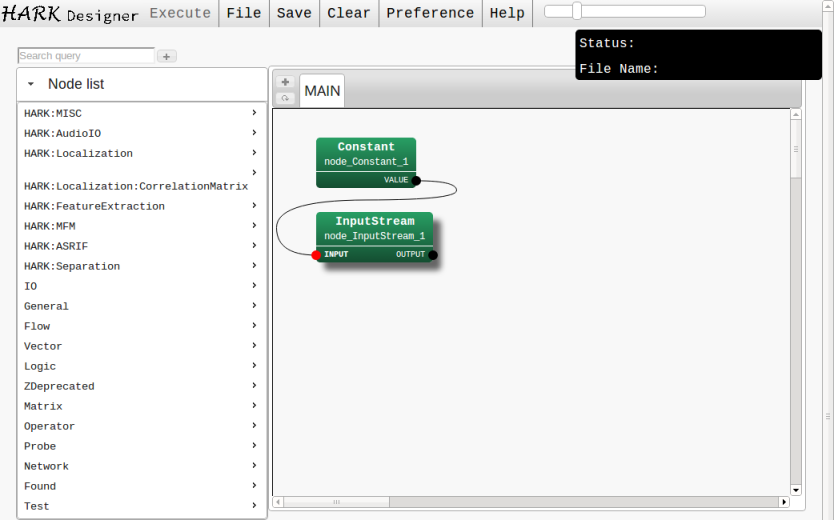The image size is (834, 520).
Task: Switch to the MAIN tab
Action: coord(322,91)
